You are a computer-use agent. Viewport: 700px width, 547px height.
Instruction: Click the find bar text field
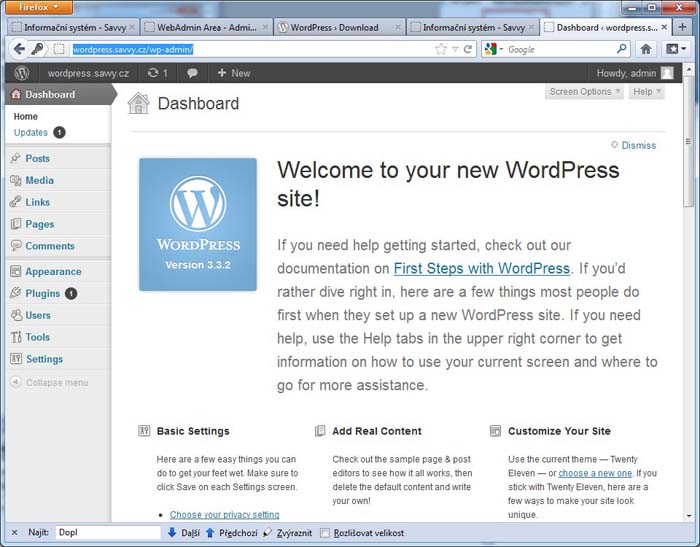[x=108, y=532]
